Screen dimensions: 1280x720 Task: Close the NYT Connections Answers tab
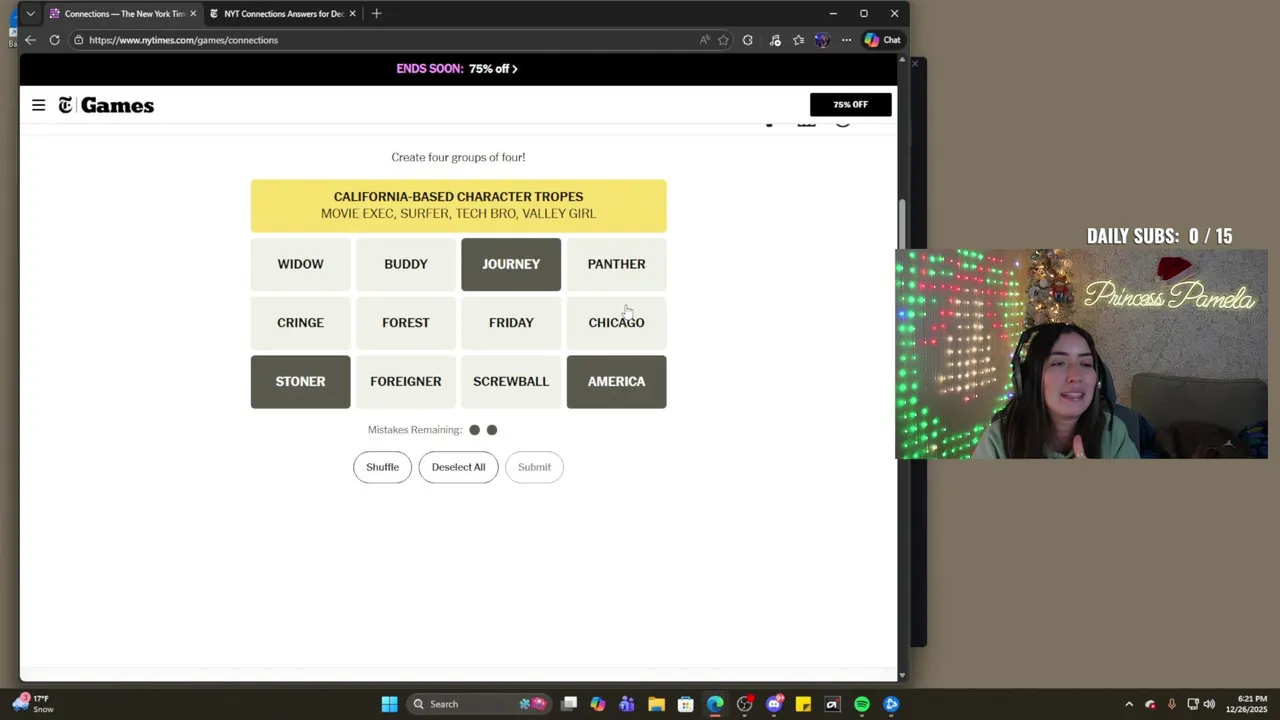pyautogui.click(x=352, y=14)
